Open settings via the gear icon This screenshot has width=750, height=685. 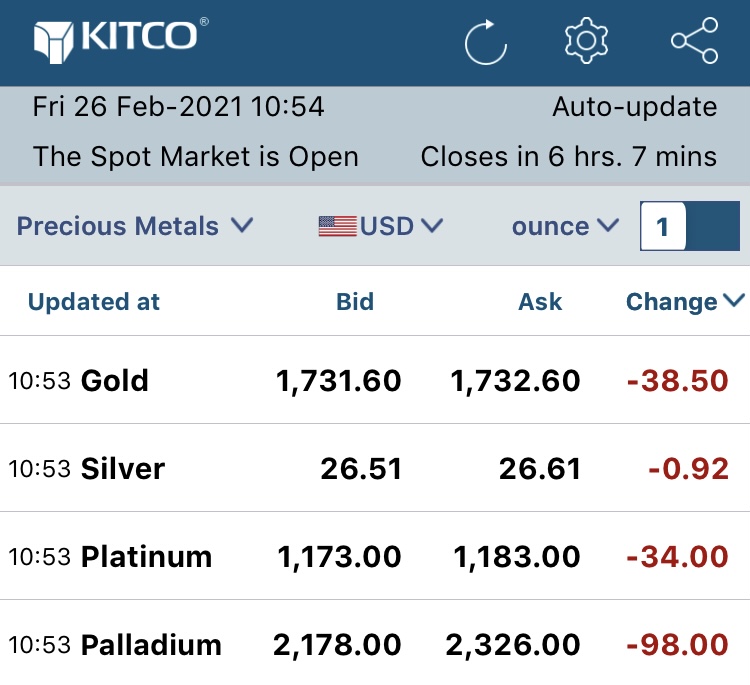[586, 41]
